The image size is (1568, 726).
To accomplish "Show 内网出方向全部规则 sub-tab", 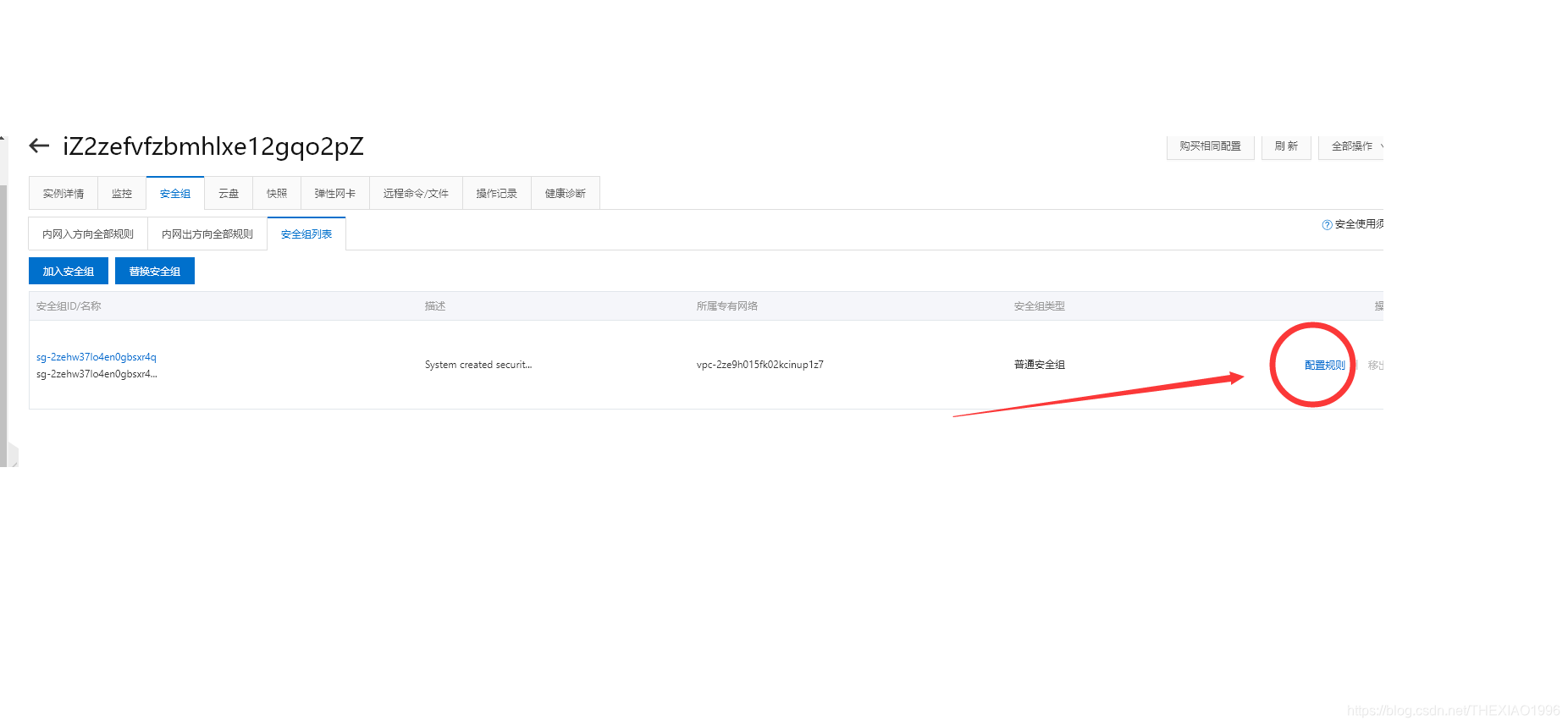I will click(x=207, y=234).
